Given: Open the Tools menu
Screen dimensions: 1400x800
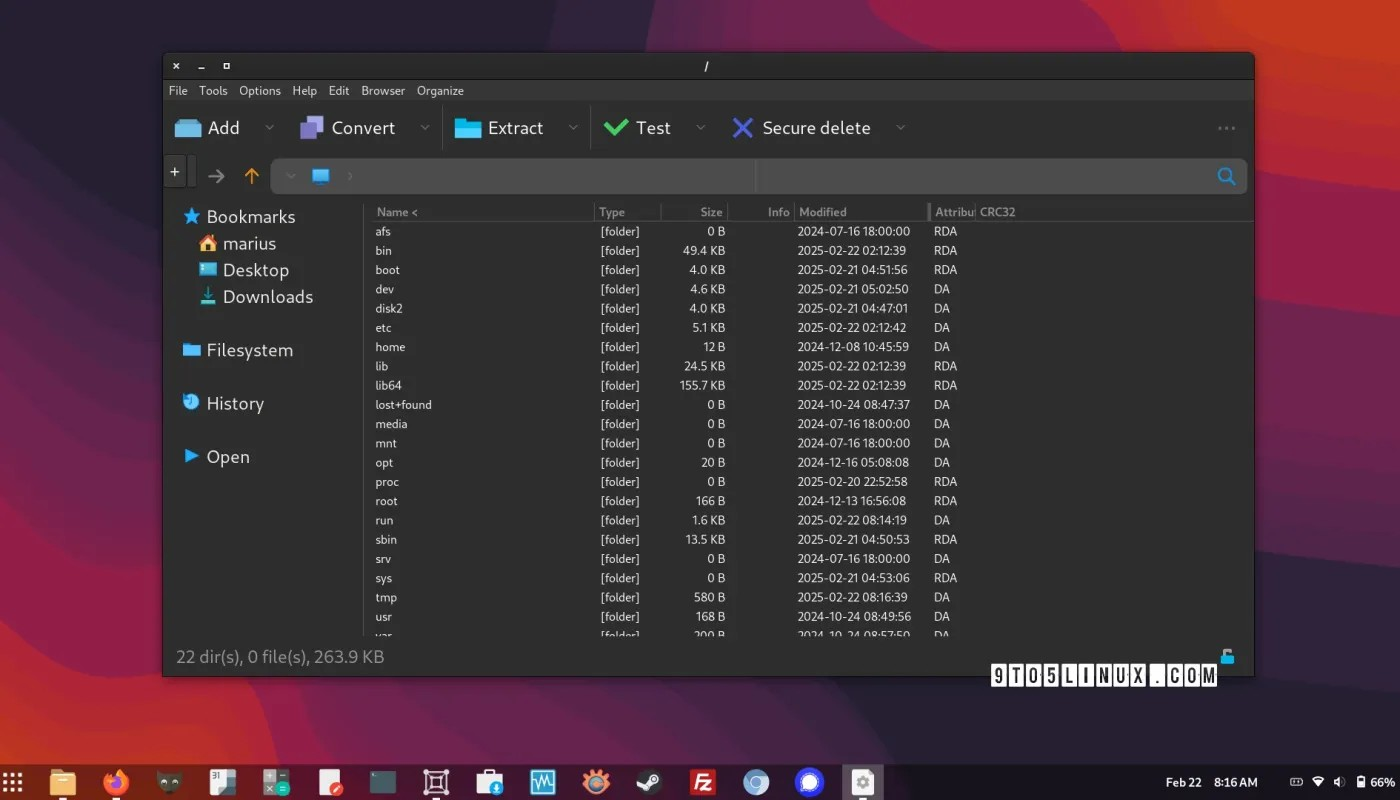Looking at the screenshot, I should 212,90.
